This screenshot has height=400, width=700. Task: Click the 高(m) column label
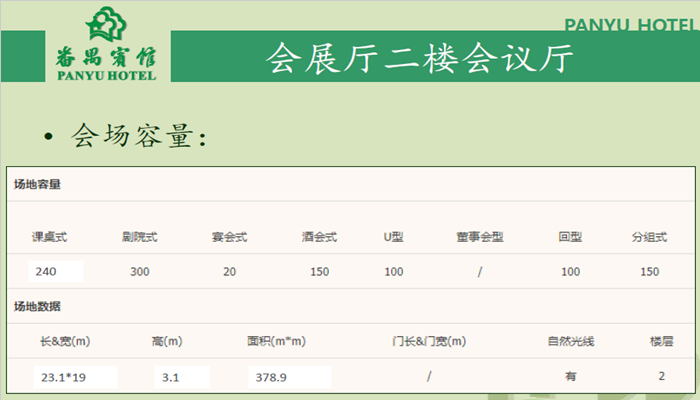click(x=167, y=342)
